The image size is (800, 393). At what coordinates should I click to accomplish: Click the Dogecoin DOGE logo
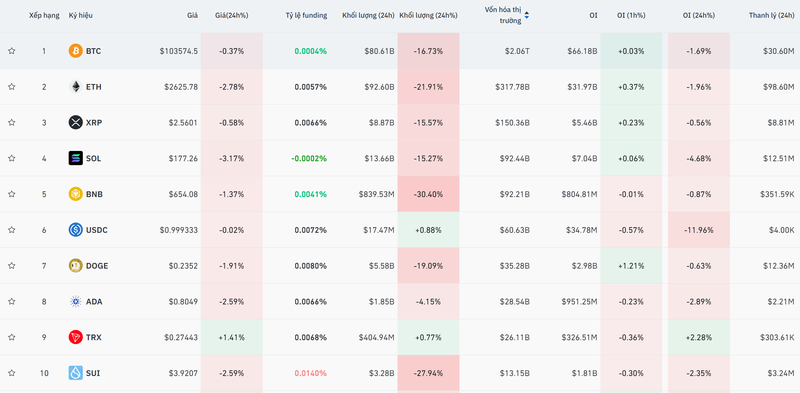coord(76,265)
